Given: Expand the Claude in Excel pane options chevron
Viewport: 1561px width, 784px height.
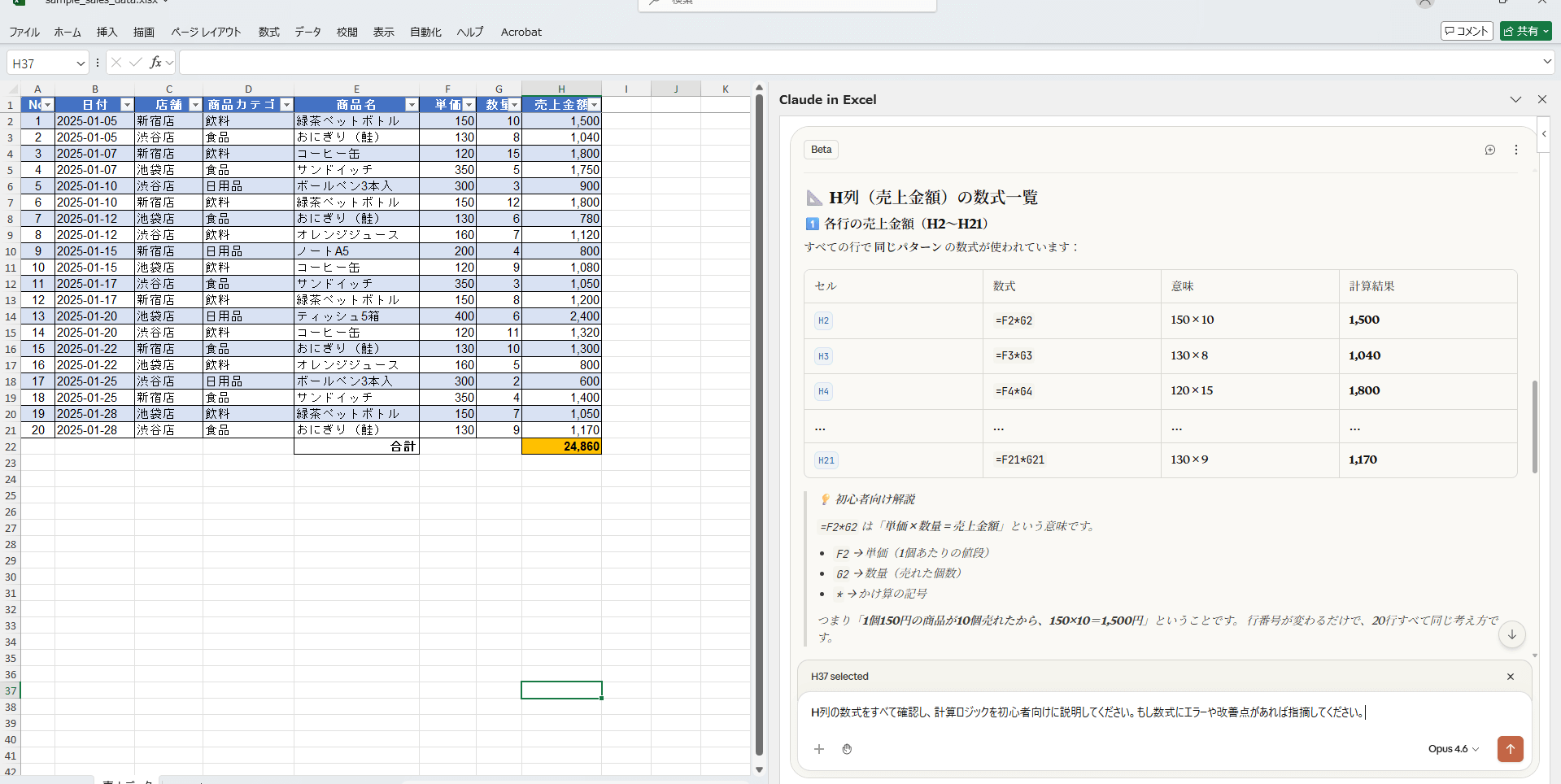Looking at the screenshot, I should coord(1515,99).
